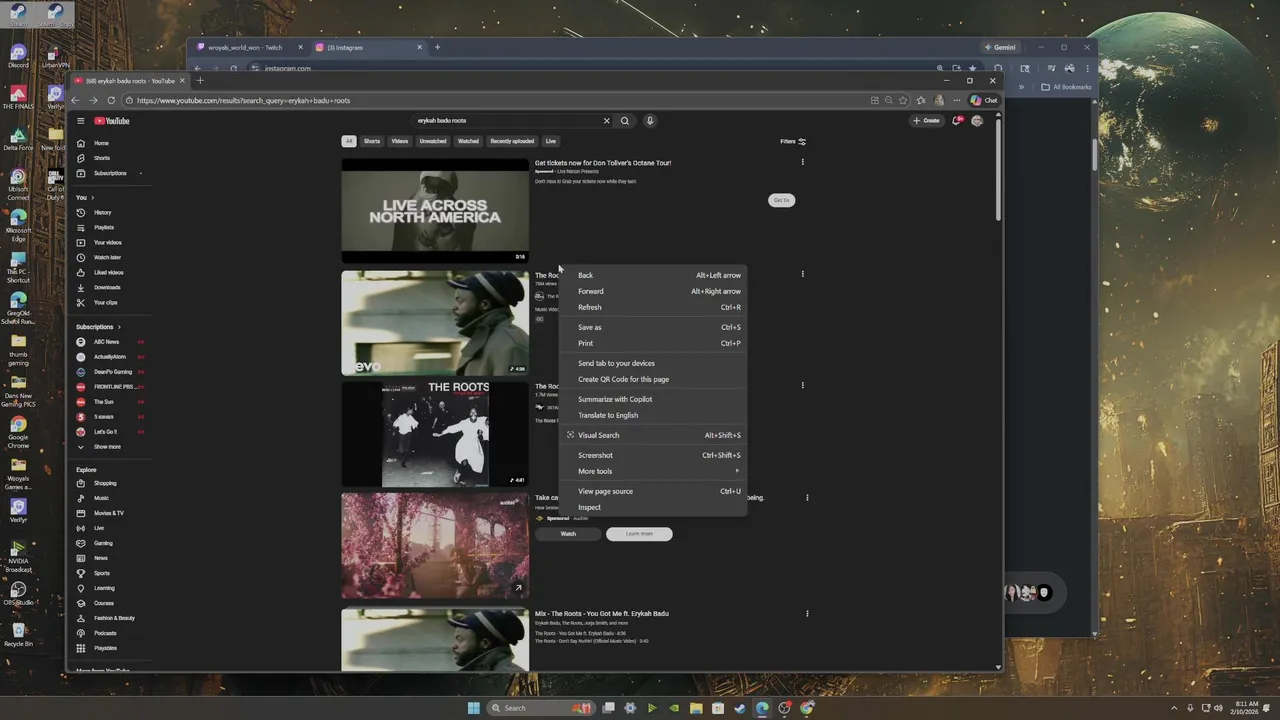
Task: Open Watch later in the sidebar
Action: tap(107, 258)
